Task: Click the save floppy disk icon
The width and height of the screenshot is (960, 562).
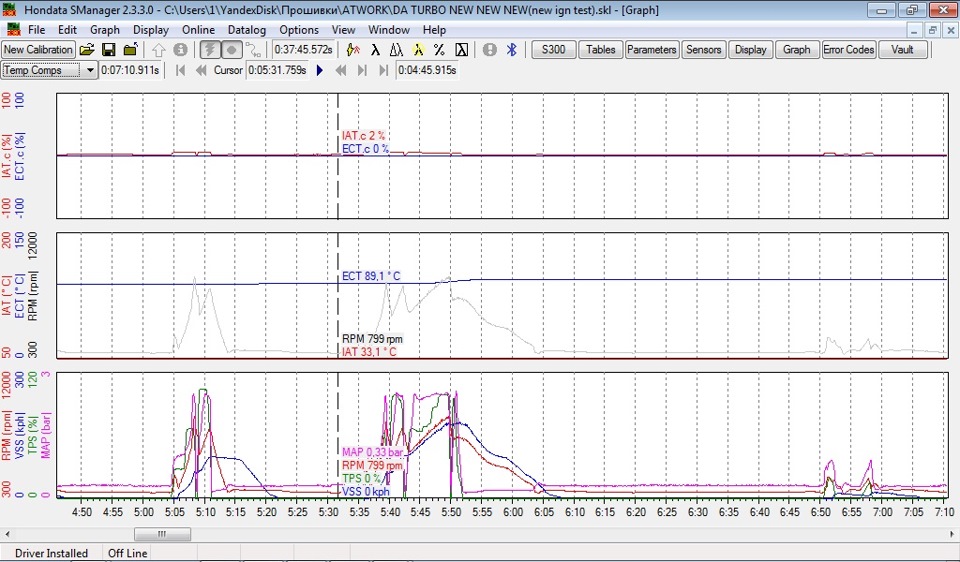Action: click(109, 50)
